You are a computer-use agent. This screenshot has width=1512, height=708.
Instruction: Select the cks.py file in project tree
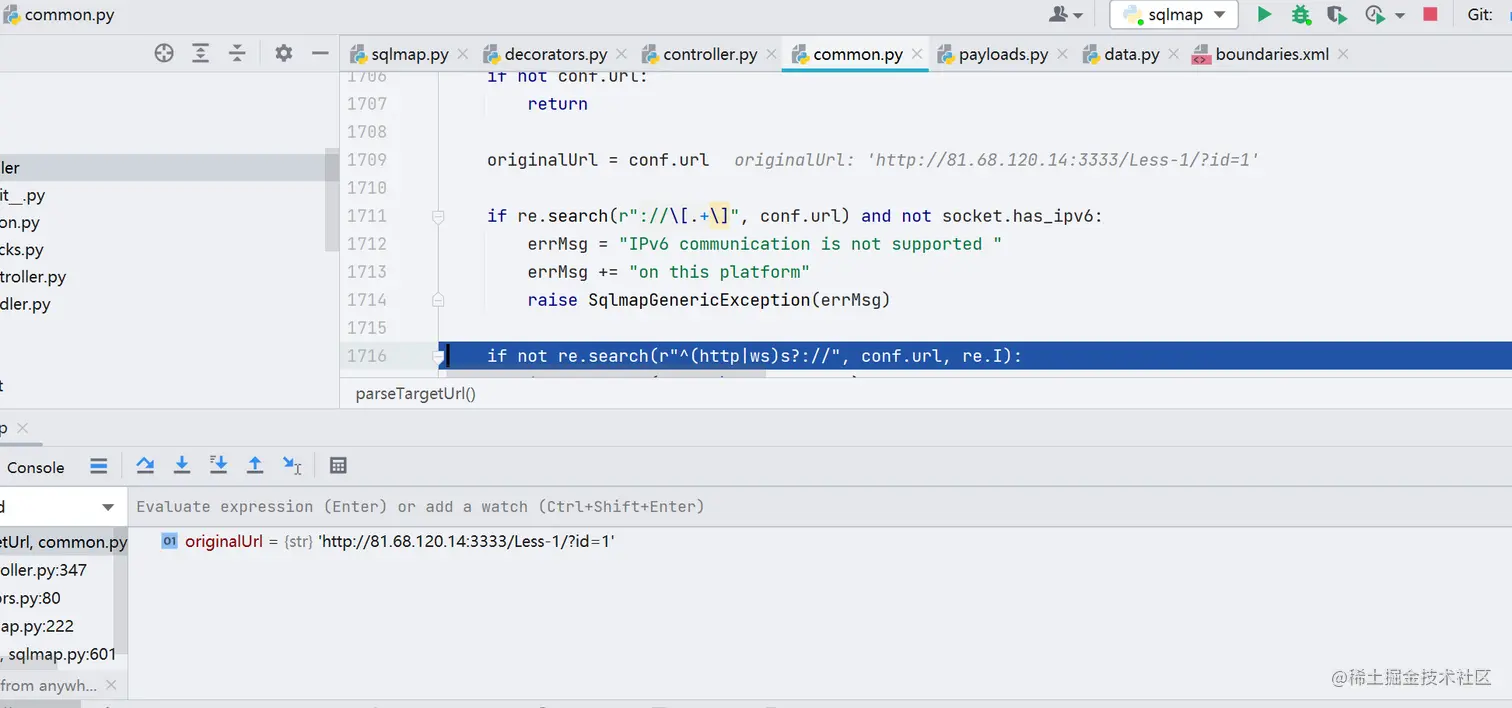[x=22, y=250]
